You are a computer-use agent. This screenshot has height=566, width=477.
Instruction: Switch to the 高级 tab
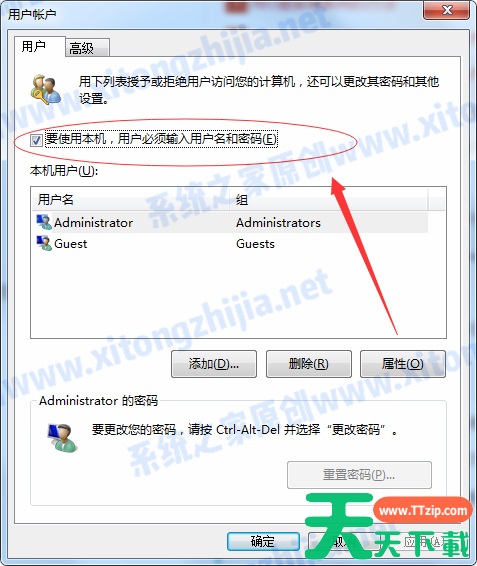[87, 48]
